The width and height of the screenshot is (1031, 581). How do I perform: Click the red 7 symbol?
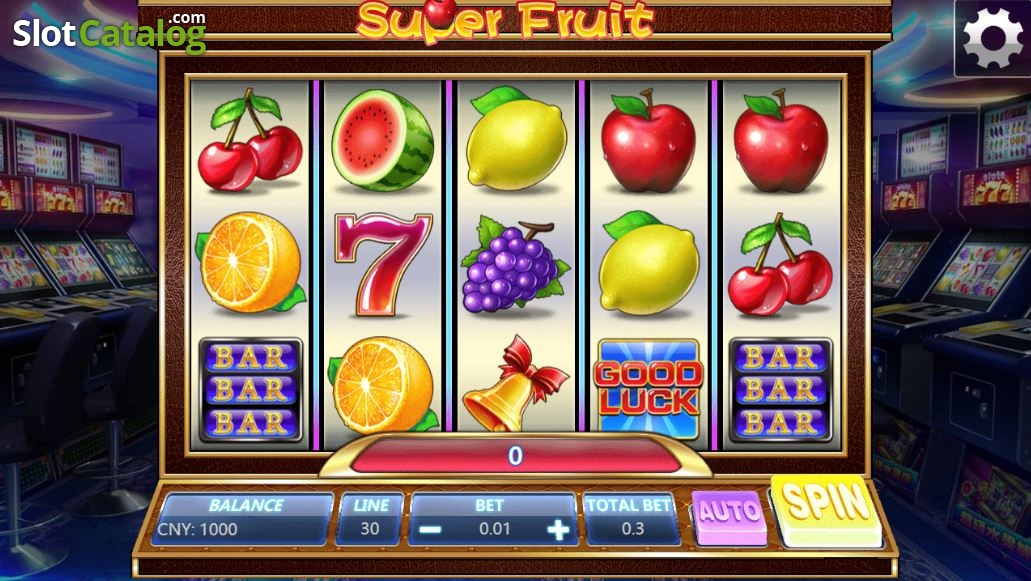383,264
